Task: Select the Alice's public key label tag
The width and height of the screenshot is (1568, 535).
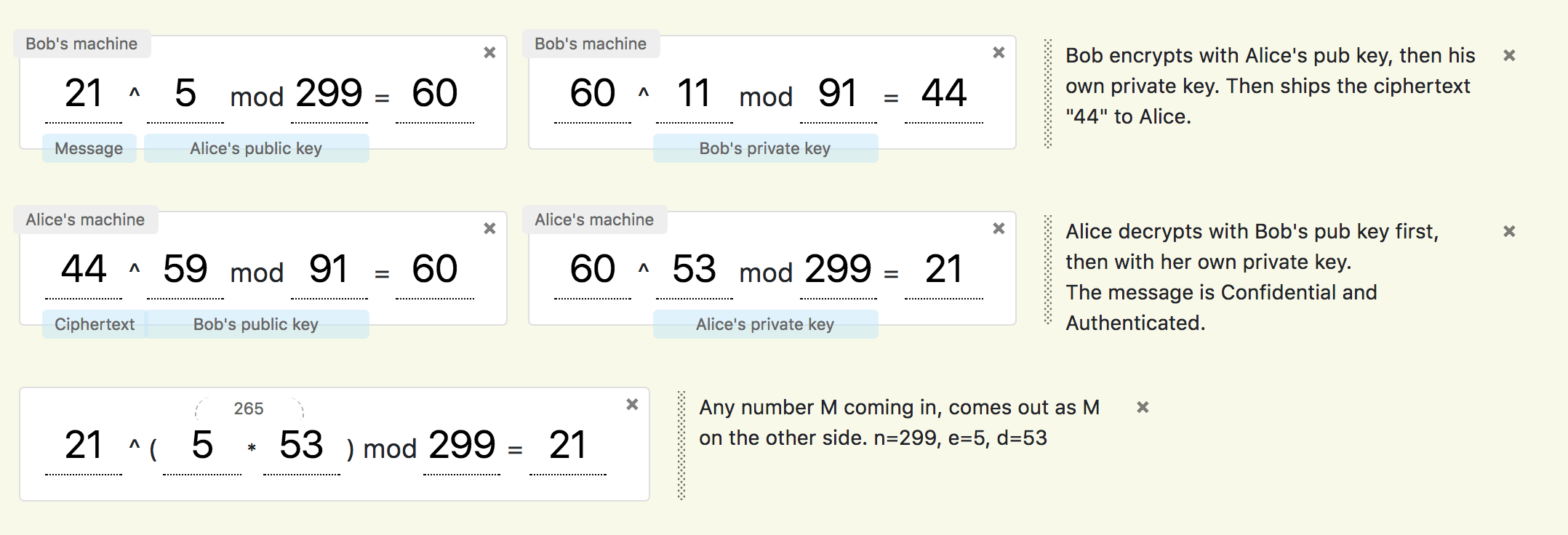Action: [256, 148]
